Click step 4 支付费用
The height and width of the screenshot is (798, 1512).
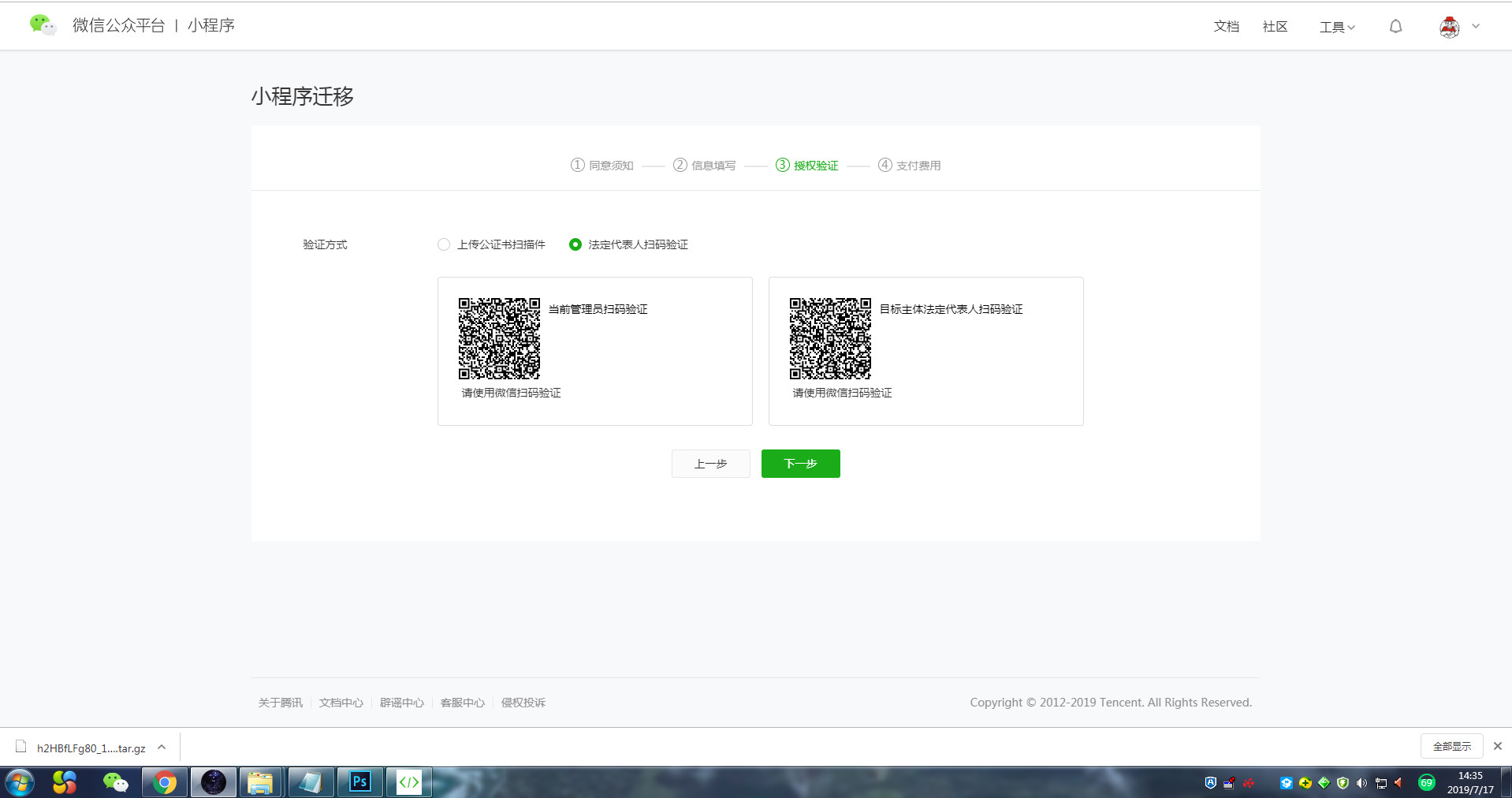coord(910,165)
